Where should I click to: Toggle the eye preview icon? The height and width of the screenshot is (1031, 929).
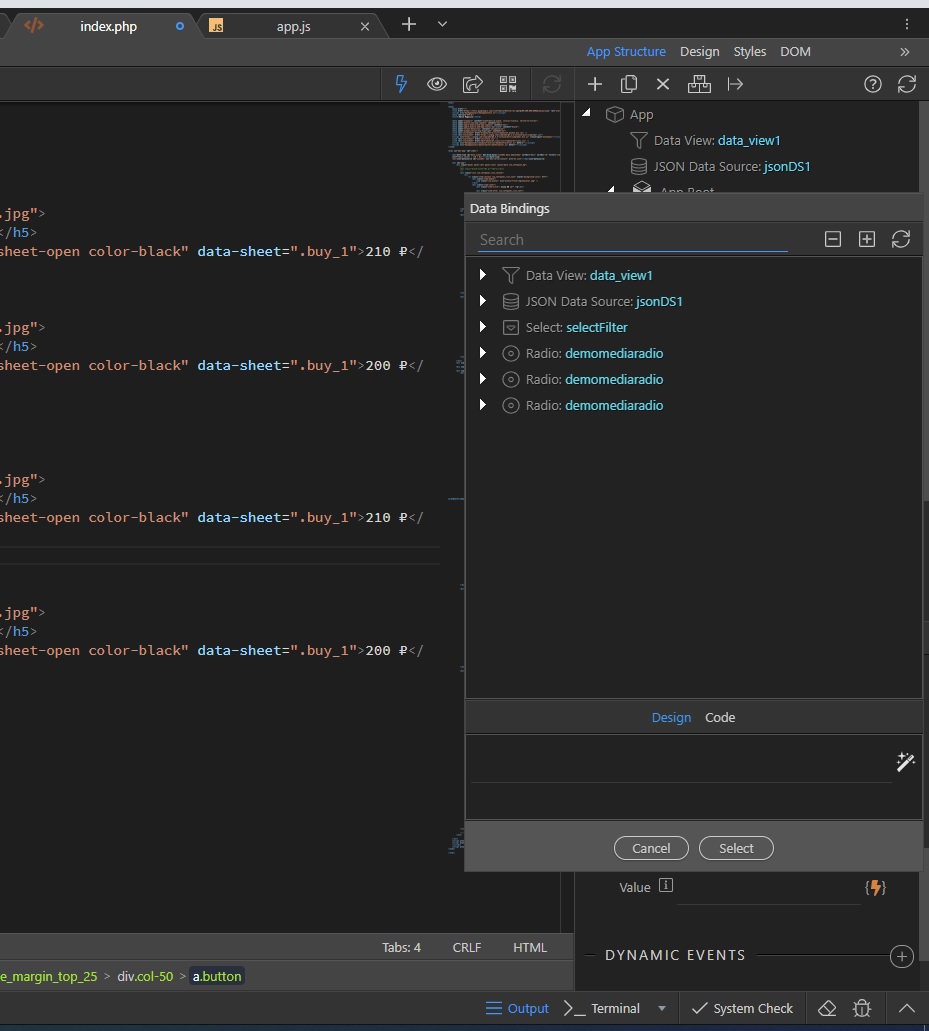point(437,84)
